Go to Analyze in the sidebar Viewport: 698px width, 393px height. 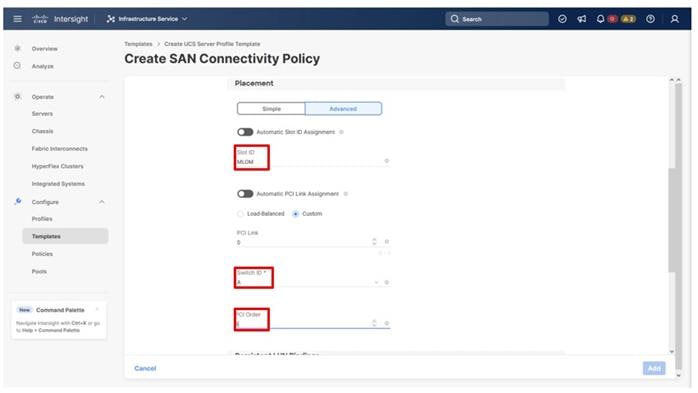tap(43, 66)
